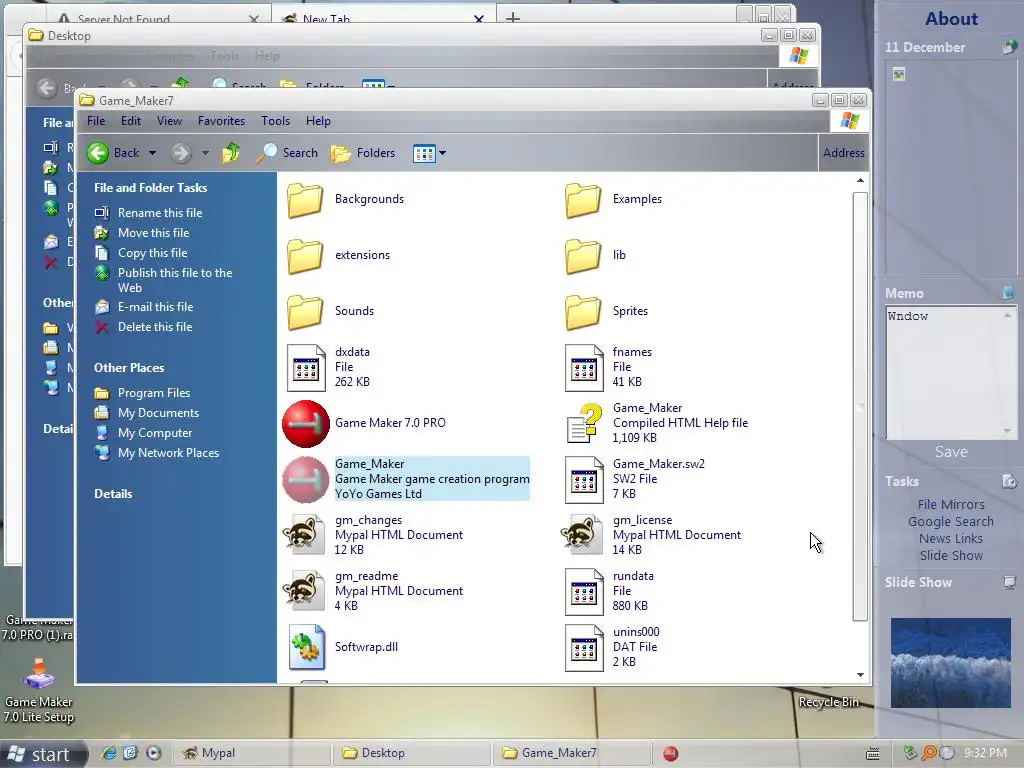Click Copy this file task
1024x768 pixels.
(x=140, y=253)
